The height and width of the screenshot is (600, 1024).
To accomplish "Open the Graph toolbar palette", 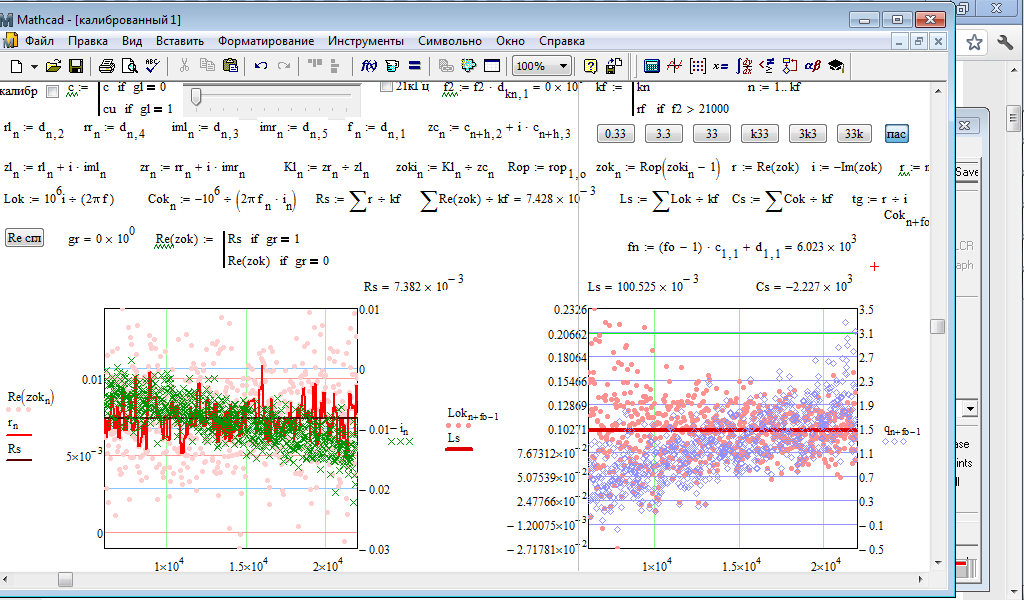I will point(675,66).
